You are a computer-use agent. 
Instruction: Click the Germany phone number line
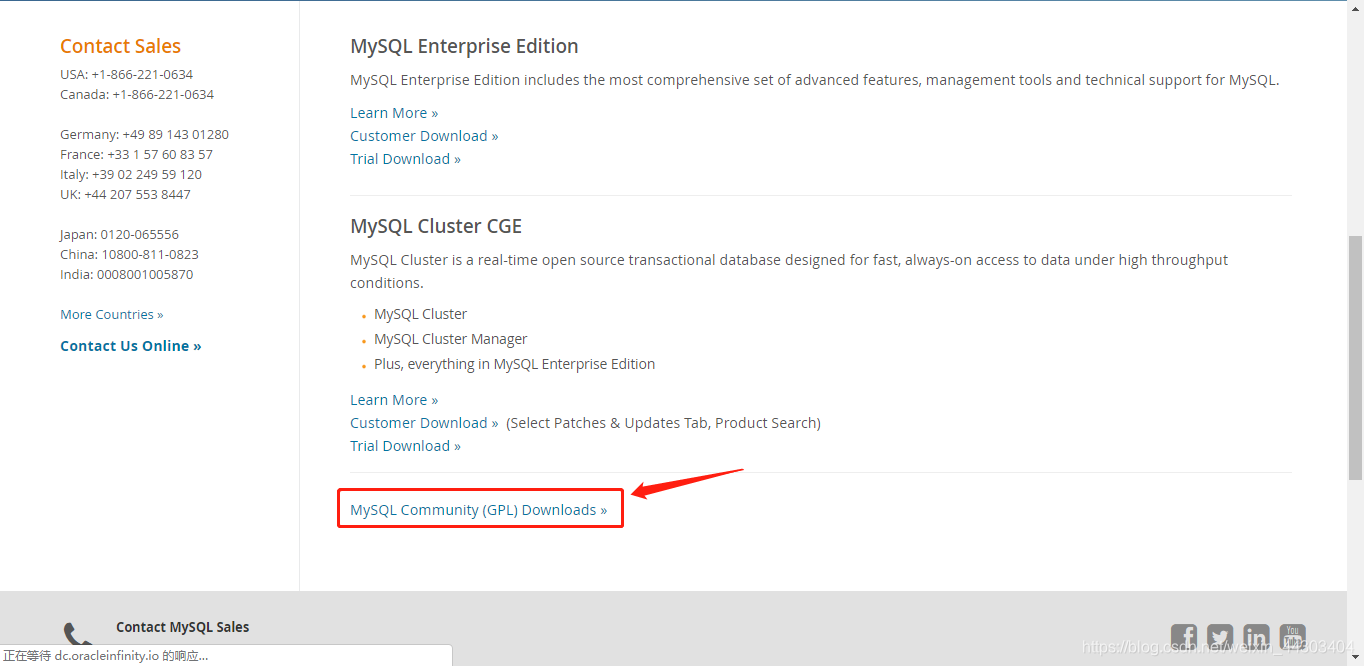click(144, 134)
